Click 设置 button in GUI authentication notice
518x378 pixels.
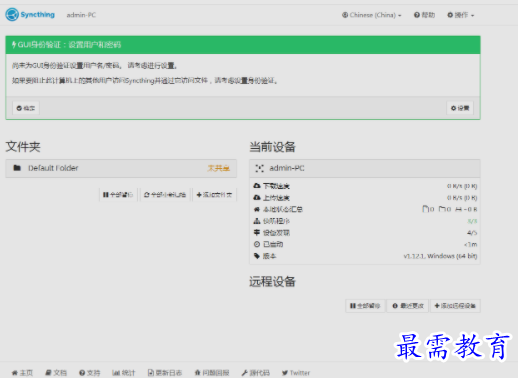coord(460,108)
